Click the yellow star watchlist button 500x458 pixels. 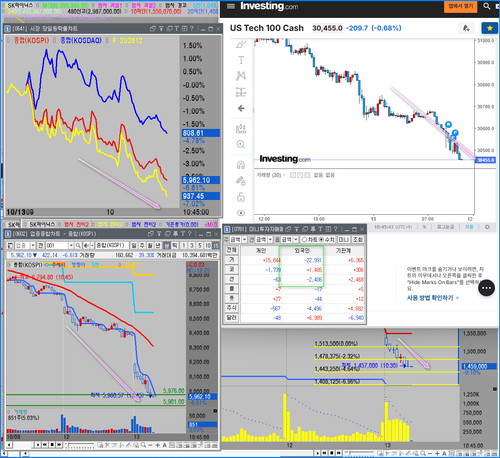tap(489, 28)
